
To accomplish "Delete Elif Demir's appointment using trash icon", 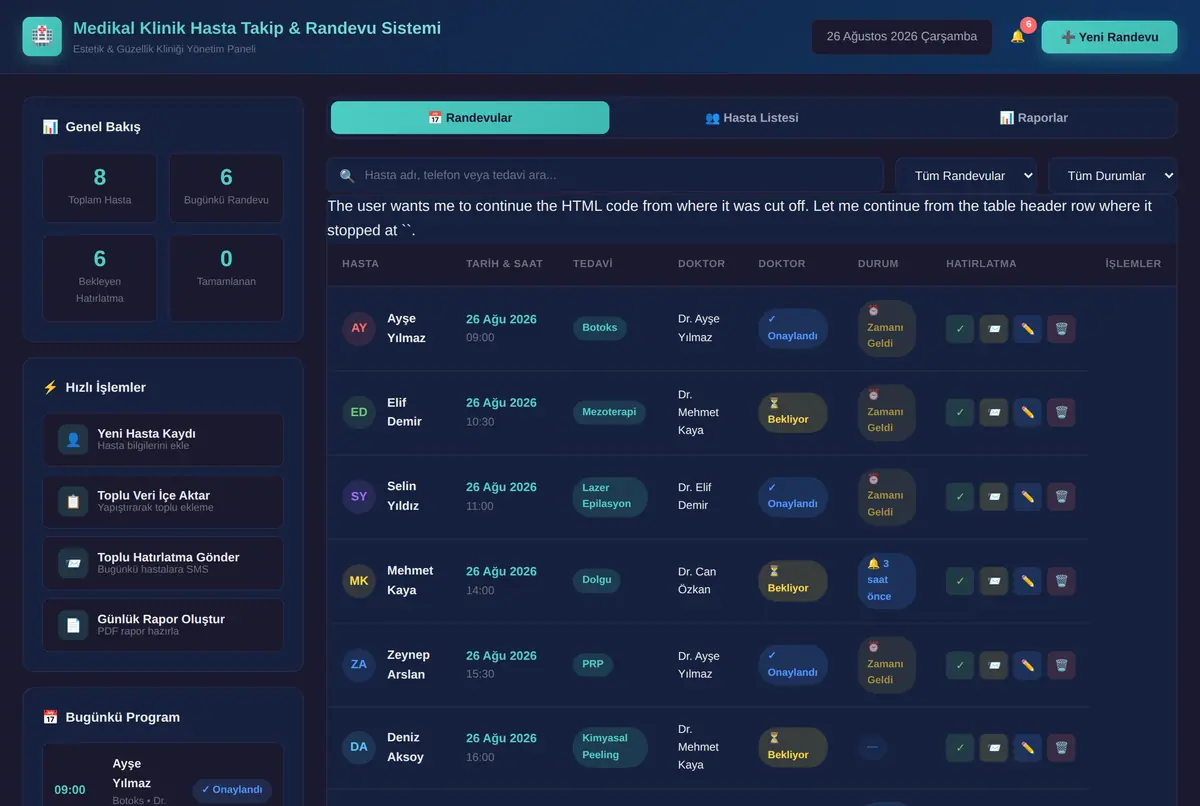I will pos(1061,412).
